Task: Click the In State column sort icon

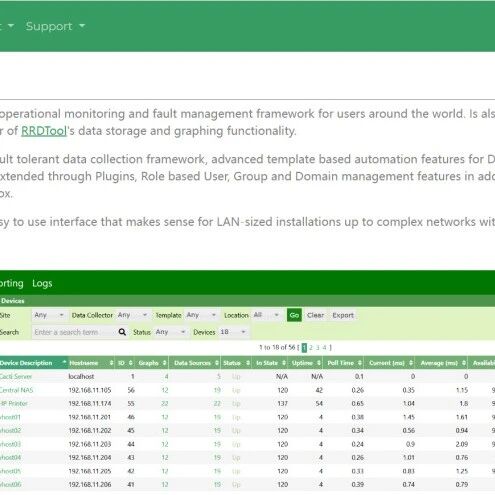Action: tap(284, 363)
